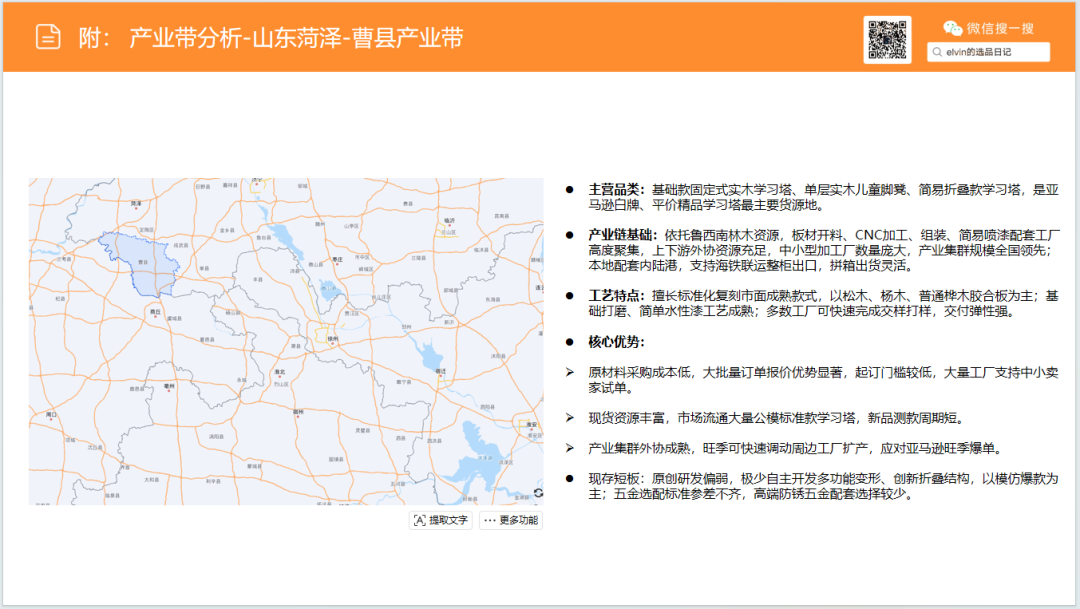Click the '现存短板' bullet paragraph
Viewport: 1080px width, 609px height.
(823, 486)
